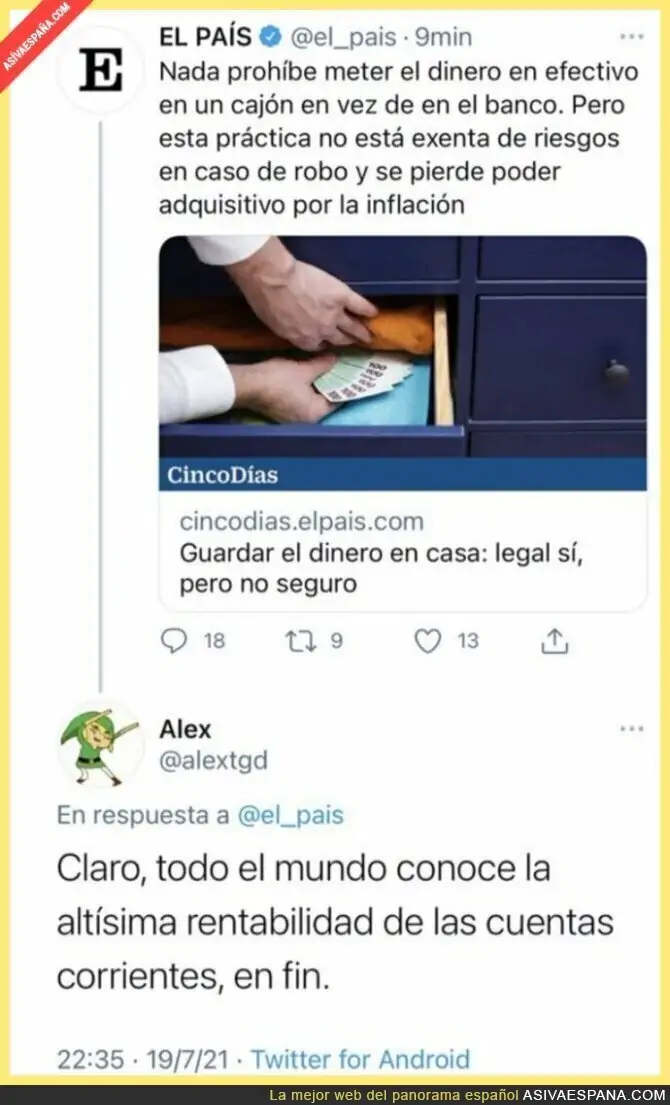Open EL PAÍS profile avatar

tap(100, 70)
